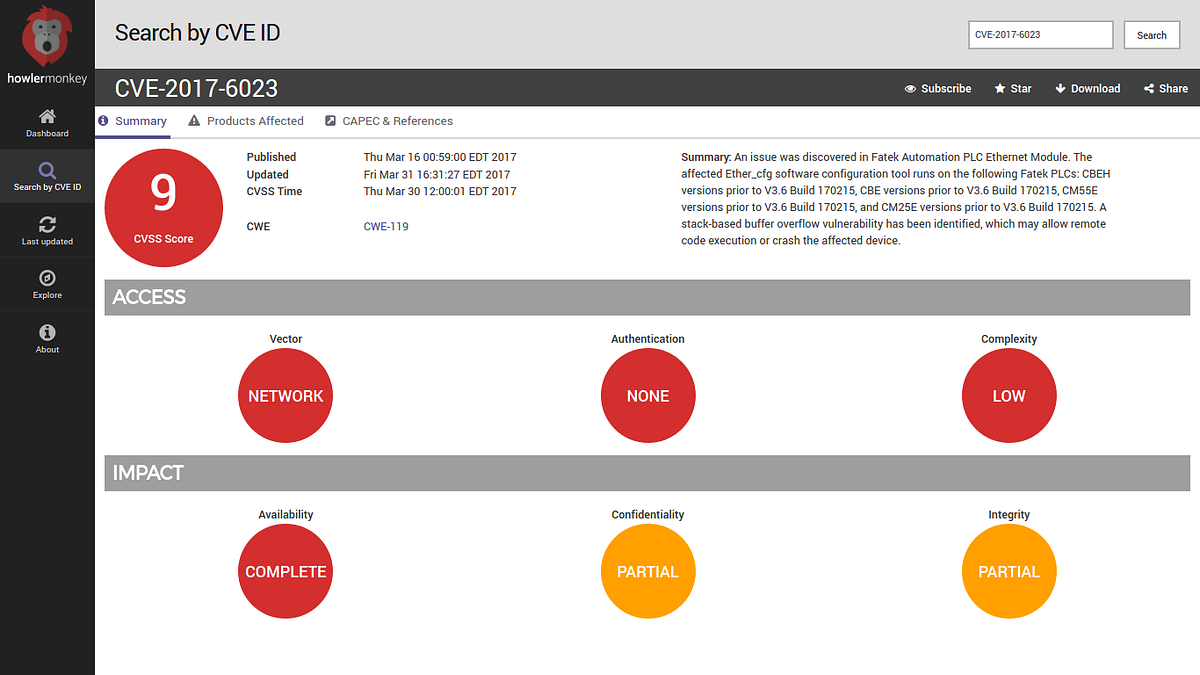Screen dimensions: 1200x675
Task: Click the 'CWE' label
Action: 259,227
